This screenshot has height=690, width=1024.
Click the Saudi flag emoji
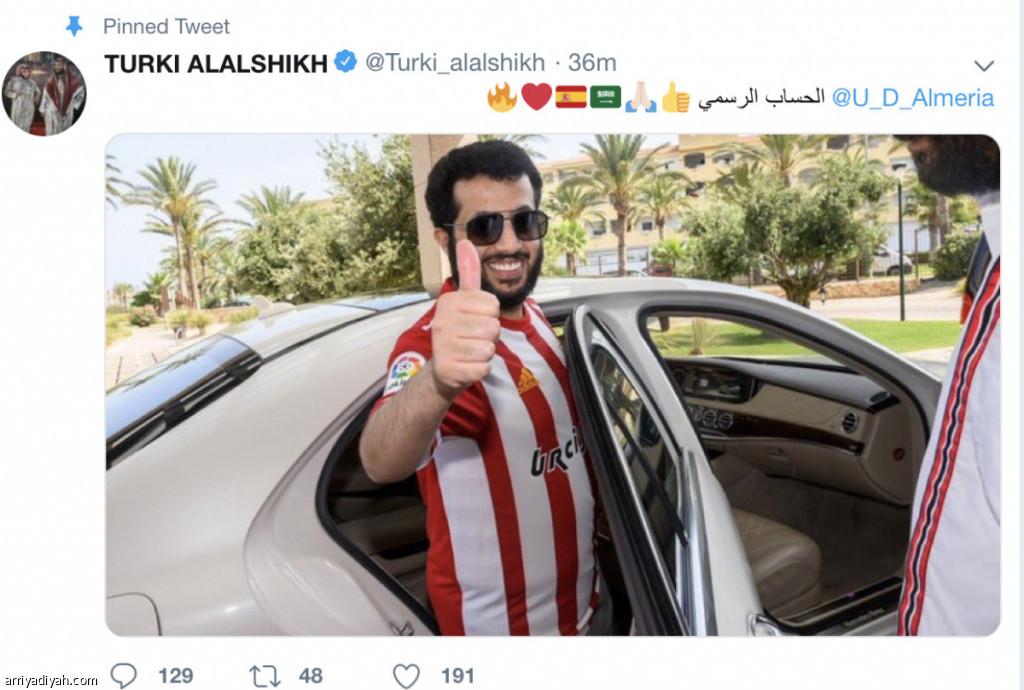click(605, 97)
